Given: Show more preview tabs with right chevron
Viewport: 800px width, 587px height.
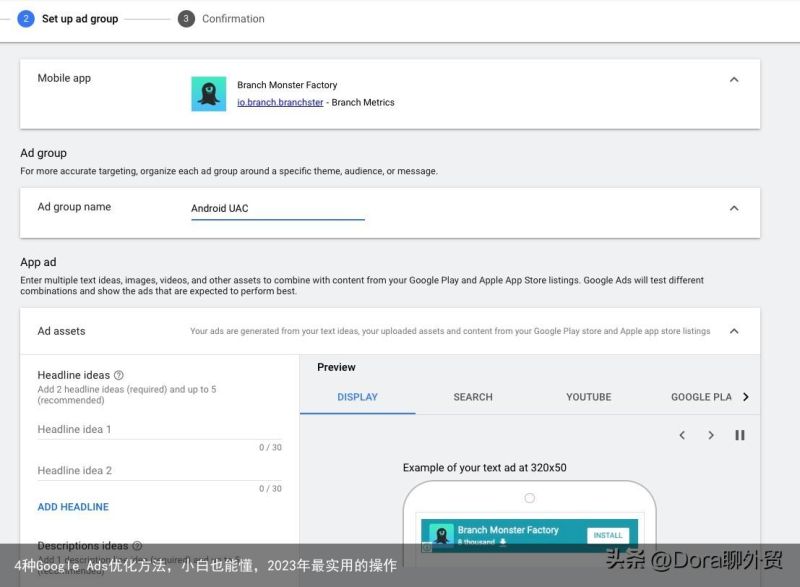Looking at the screenshot, I should click(x=746, y=397).
